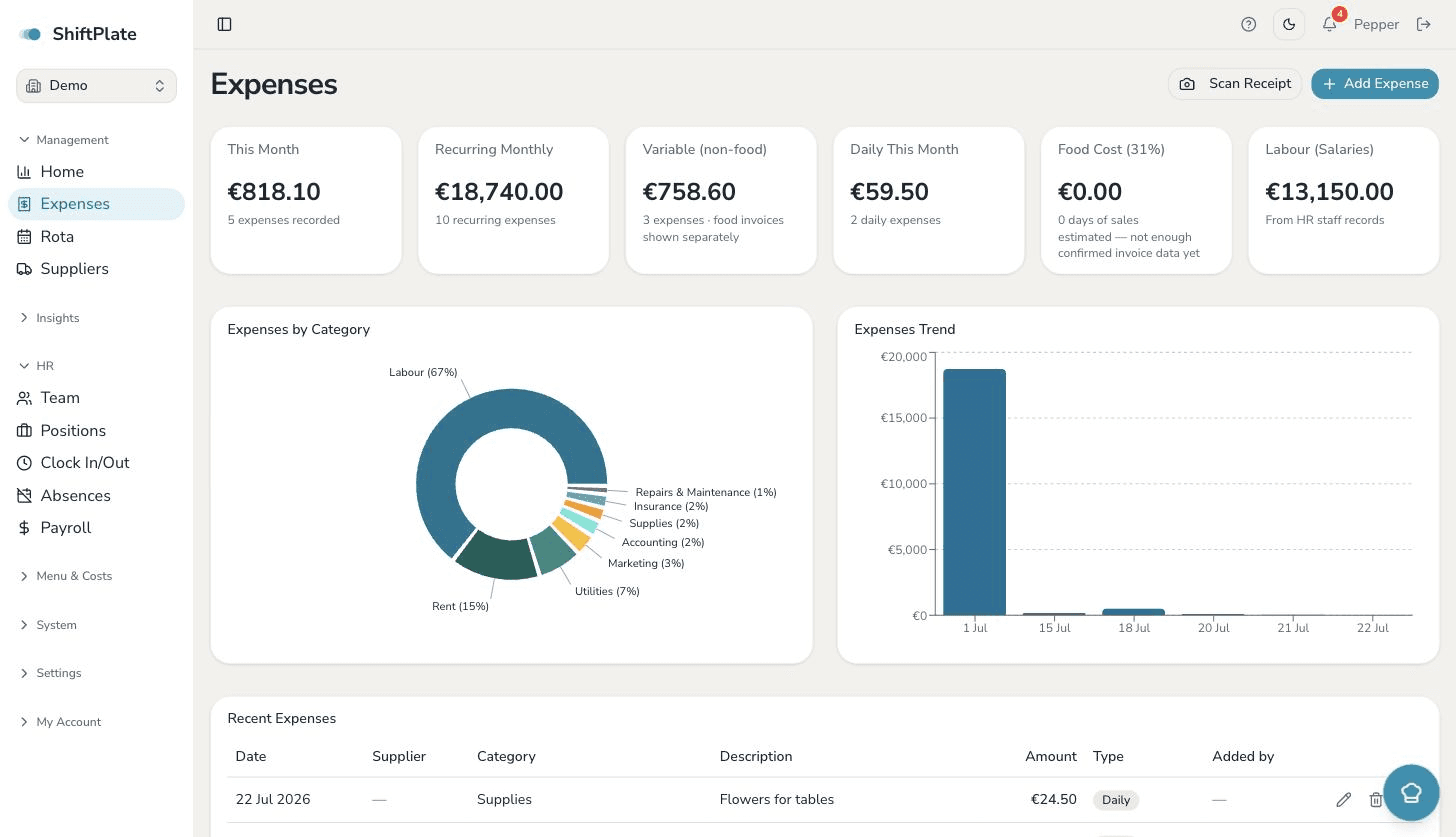This screenshot has width=1456, height=837.
Task: Click the Payroll dollar icon
Action: click(24, 528)
